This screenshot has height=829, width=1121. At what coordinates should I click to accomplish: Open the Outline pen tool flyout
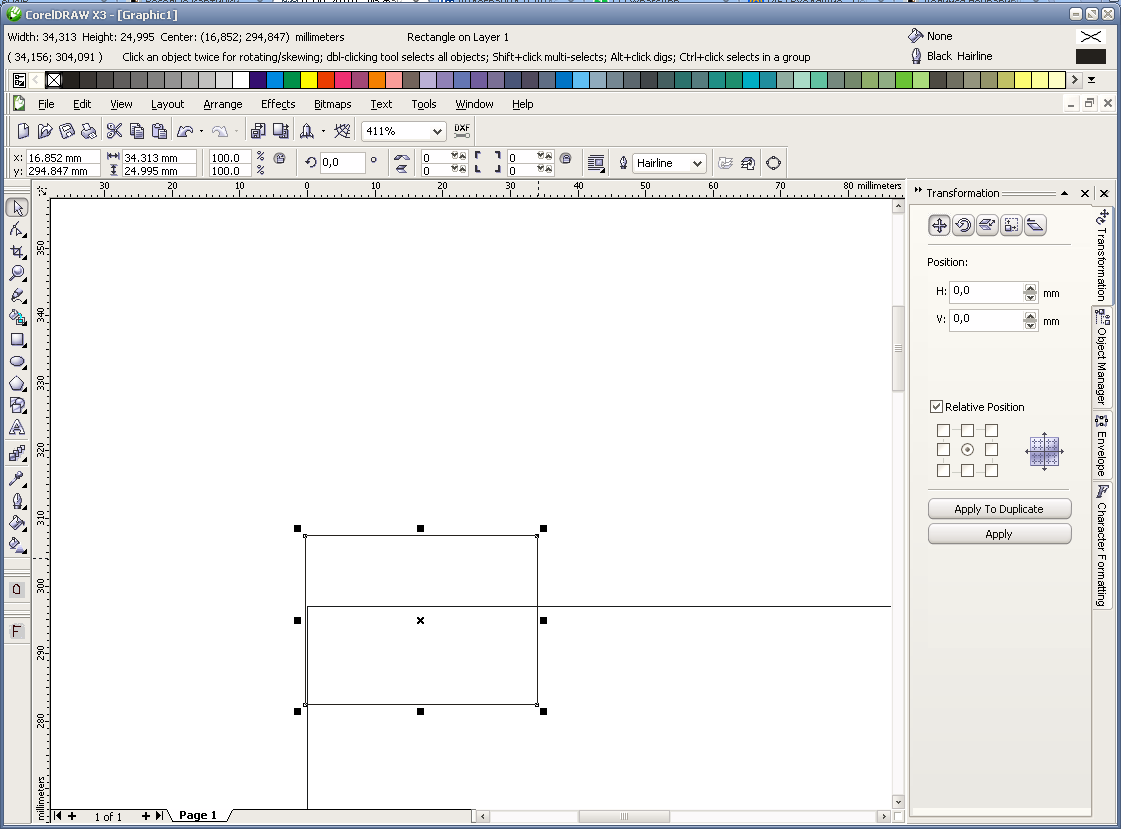click(17, 500)
